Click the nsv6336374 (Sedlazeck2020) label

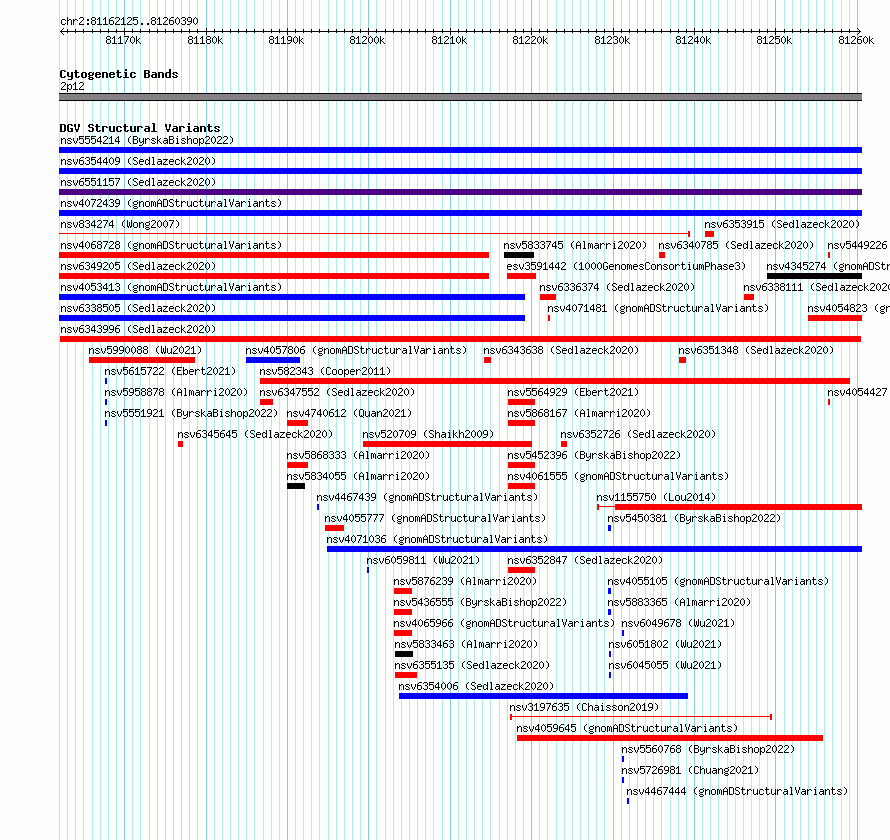point(617,287)
